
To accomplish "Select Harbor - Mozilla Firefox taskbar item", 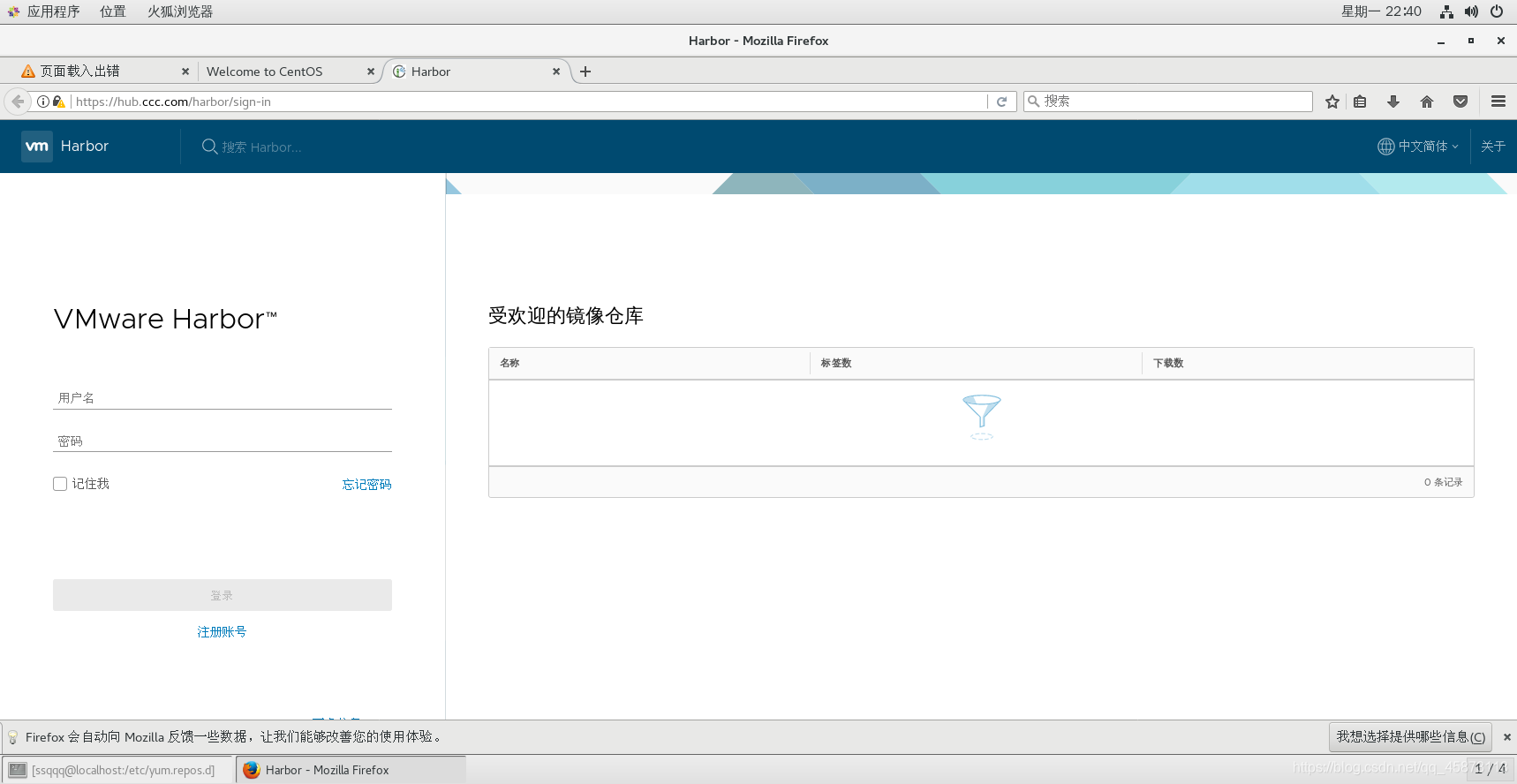I will click(x=351, y=770).
